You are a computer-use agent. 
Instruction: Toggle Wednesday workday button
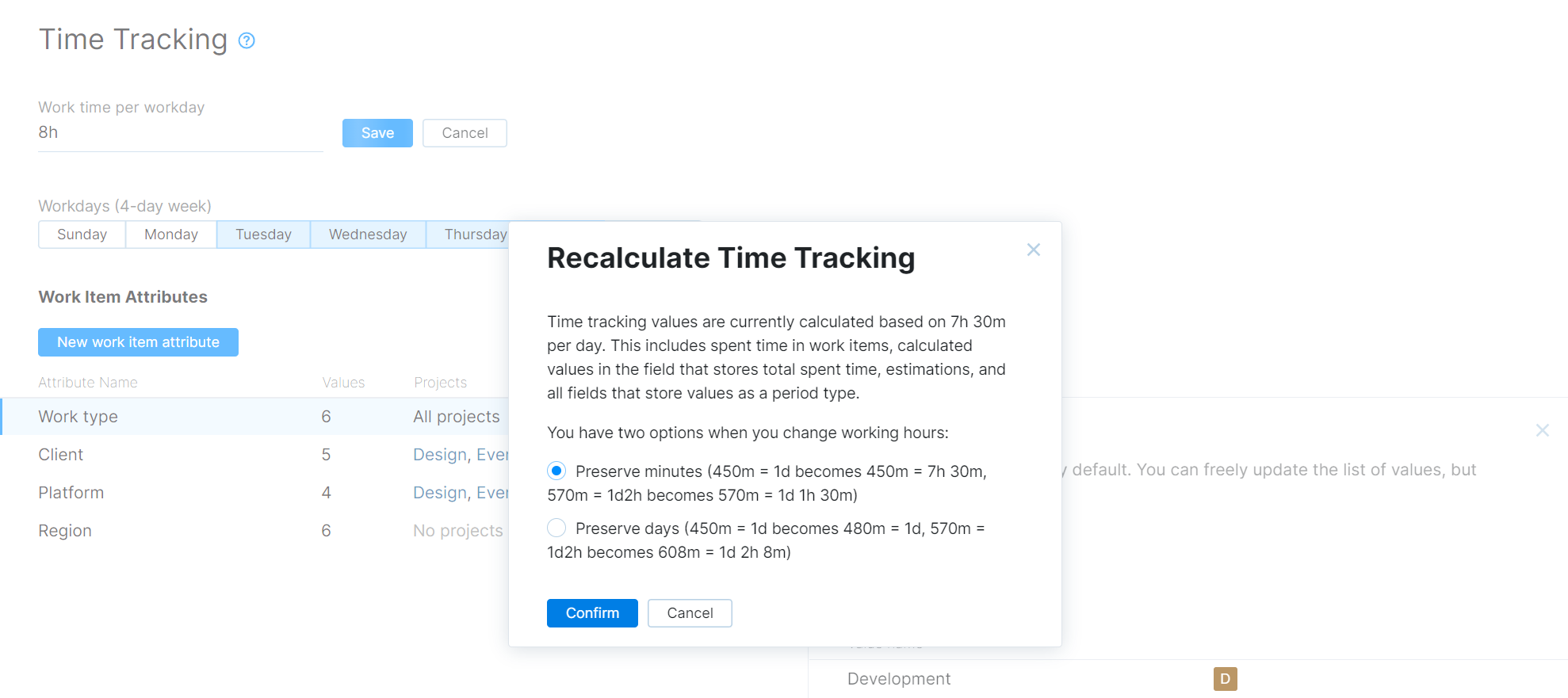pos(368,235)
